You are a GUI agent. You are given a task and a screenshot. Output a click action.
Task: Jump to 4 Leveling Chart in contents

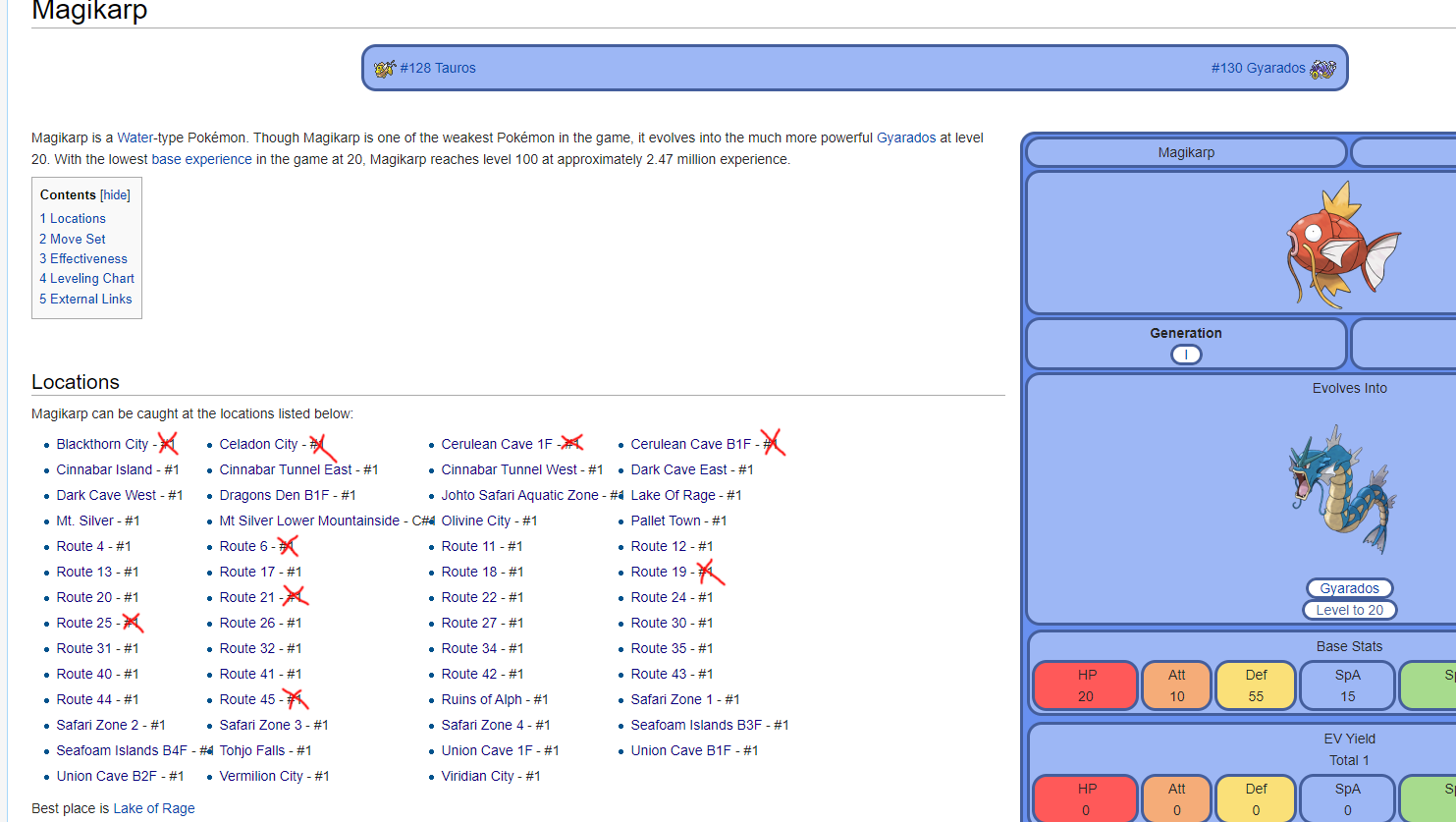(x=87, y=279)
